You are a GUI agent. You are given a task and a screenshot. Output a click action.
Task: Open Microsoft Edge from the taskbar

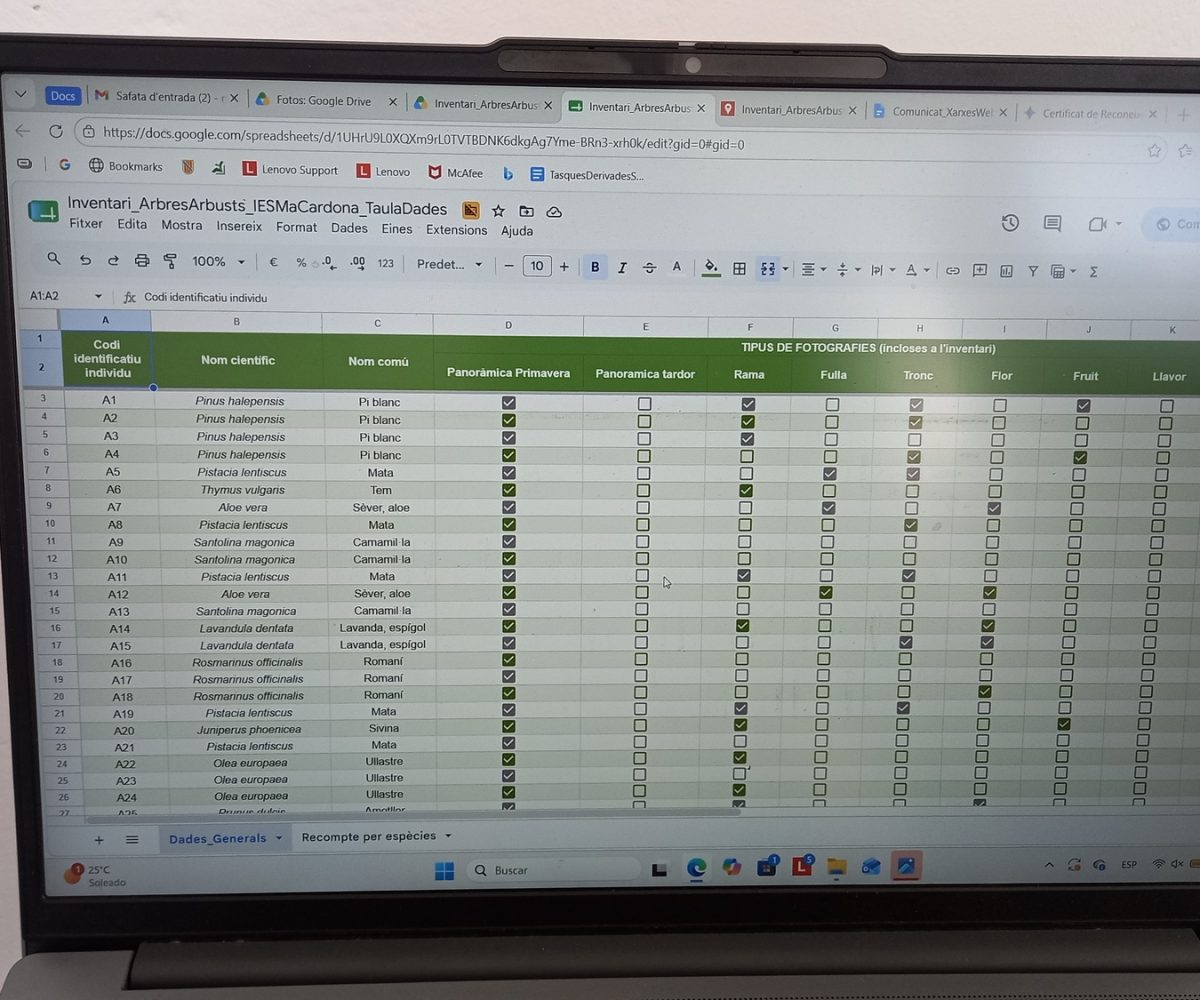click(696, 868)
